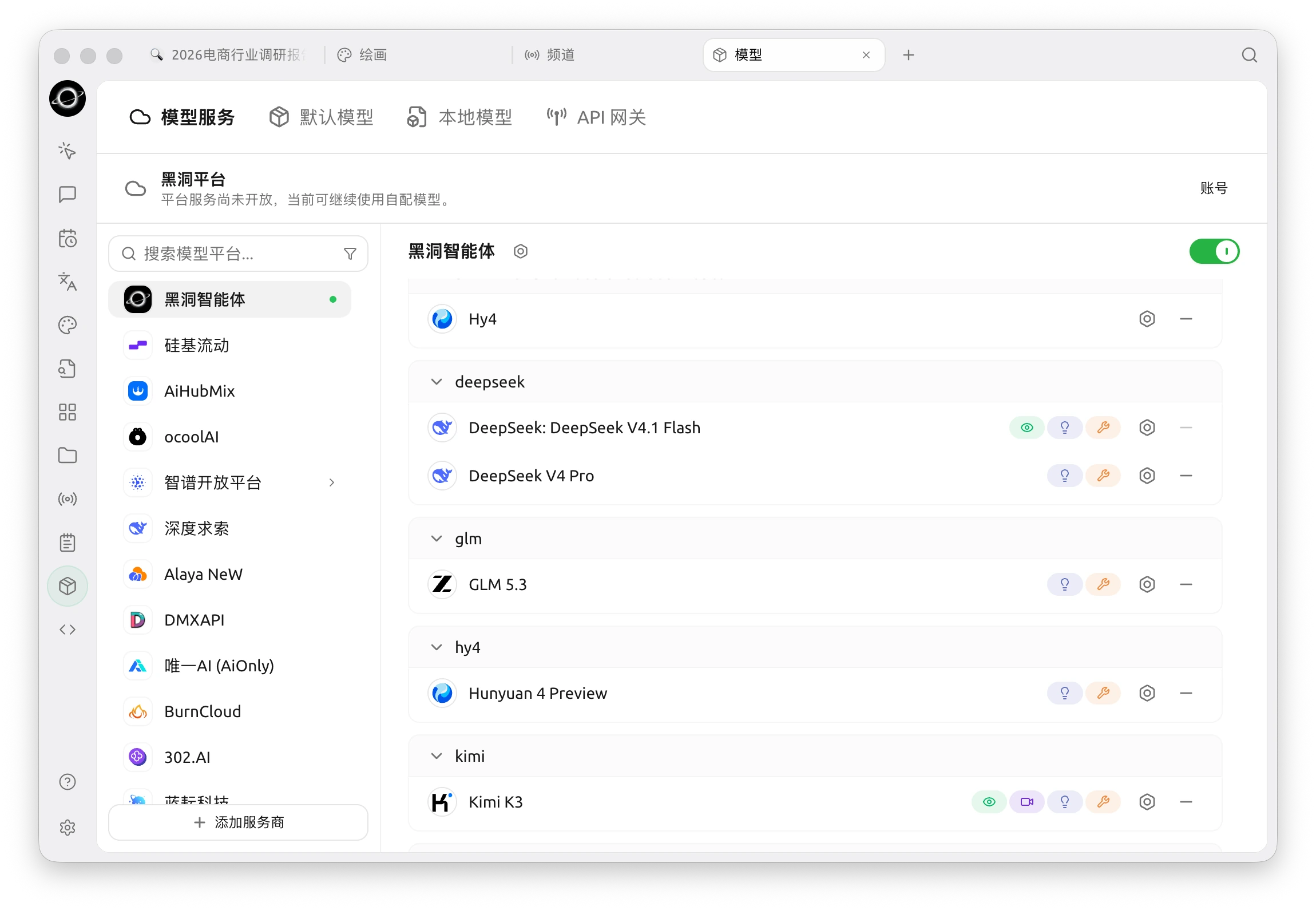Image resolution: width=1316 pixels, height=910 pixels.
Task: Switch to the 默认模型 tab
Action: point(322,117)
